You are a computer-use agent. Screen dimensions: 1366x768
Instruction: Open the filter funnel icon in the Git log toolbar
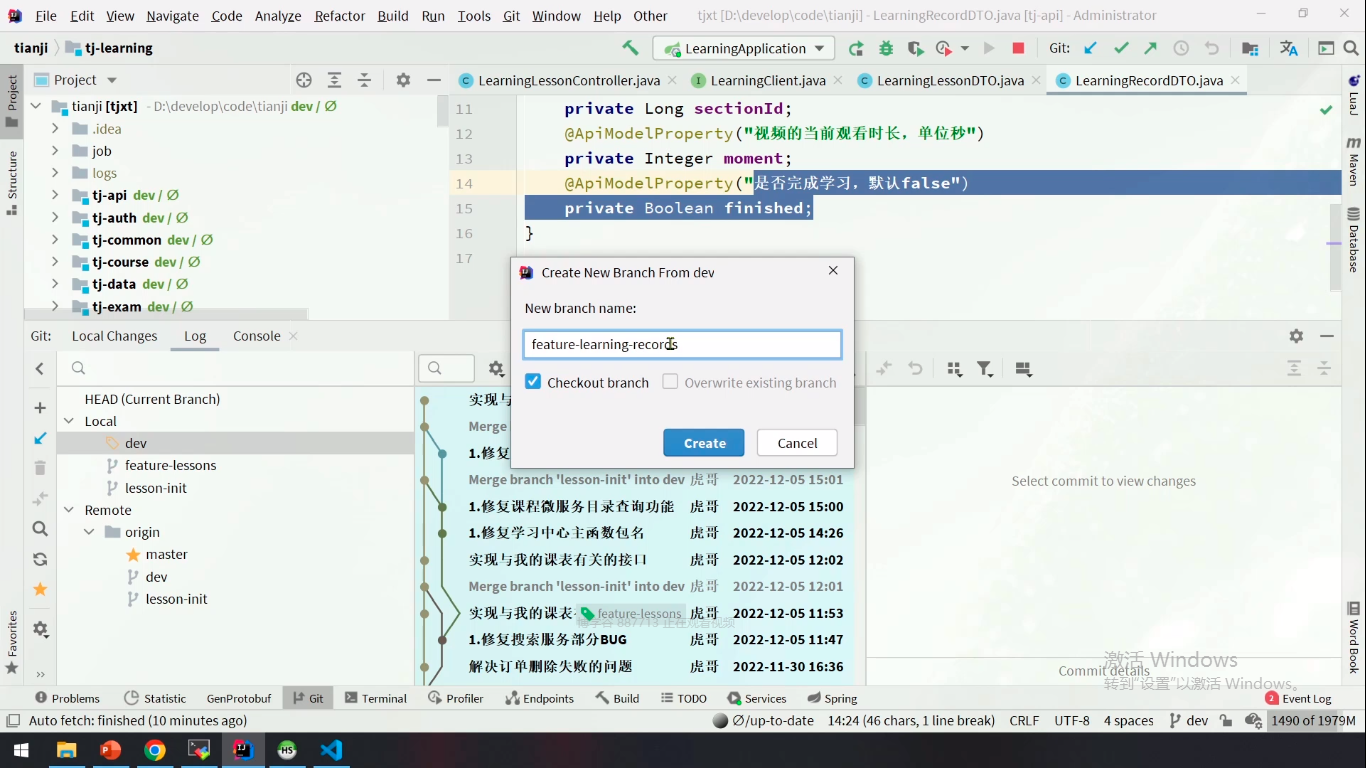click(985, 369)
